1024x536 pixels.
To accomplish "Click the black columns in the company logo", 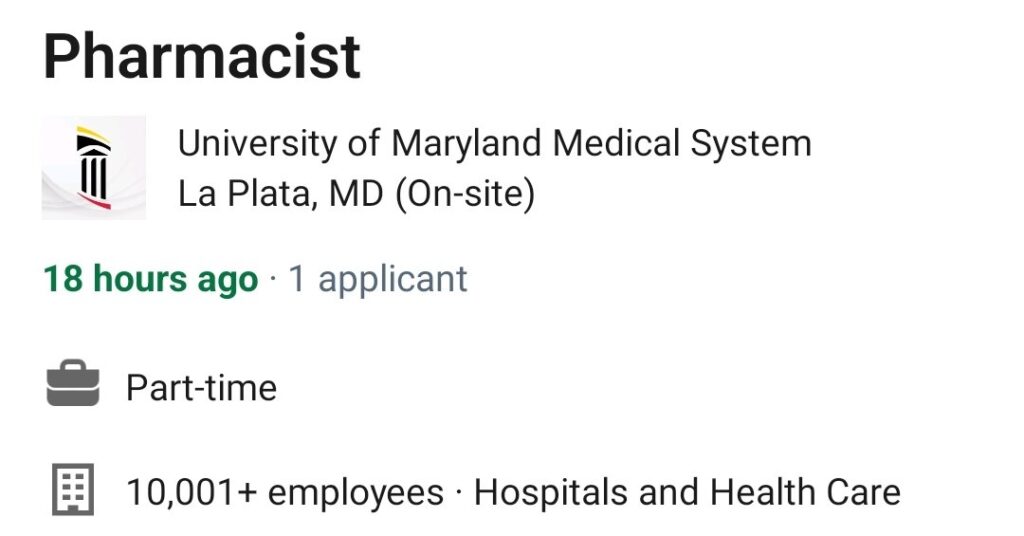I will [93, 174].
